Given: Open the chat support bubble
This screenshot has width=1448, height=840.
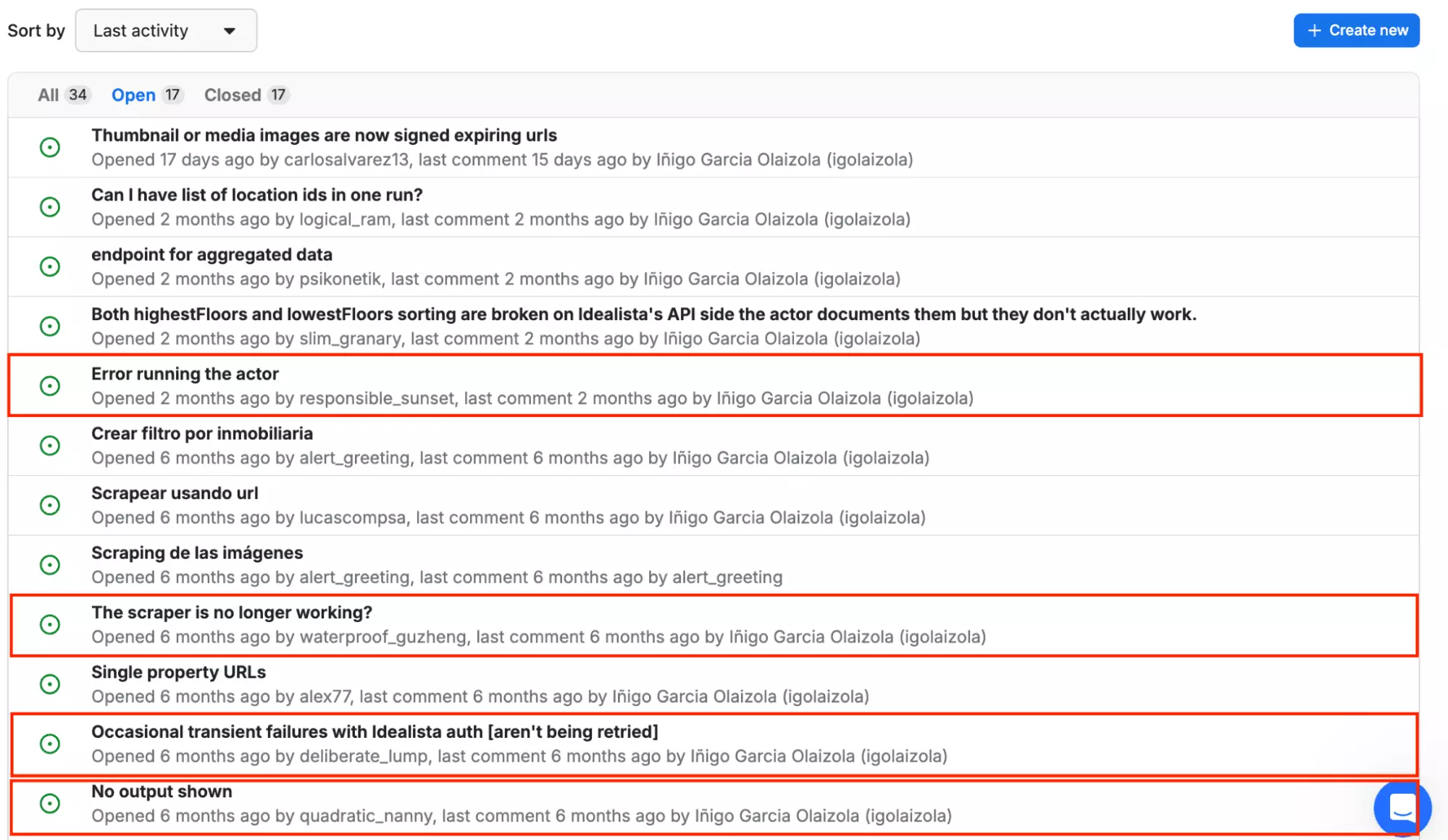Looking at the screenshot, I should pos(1401,808).
